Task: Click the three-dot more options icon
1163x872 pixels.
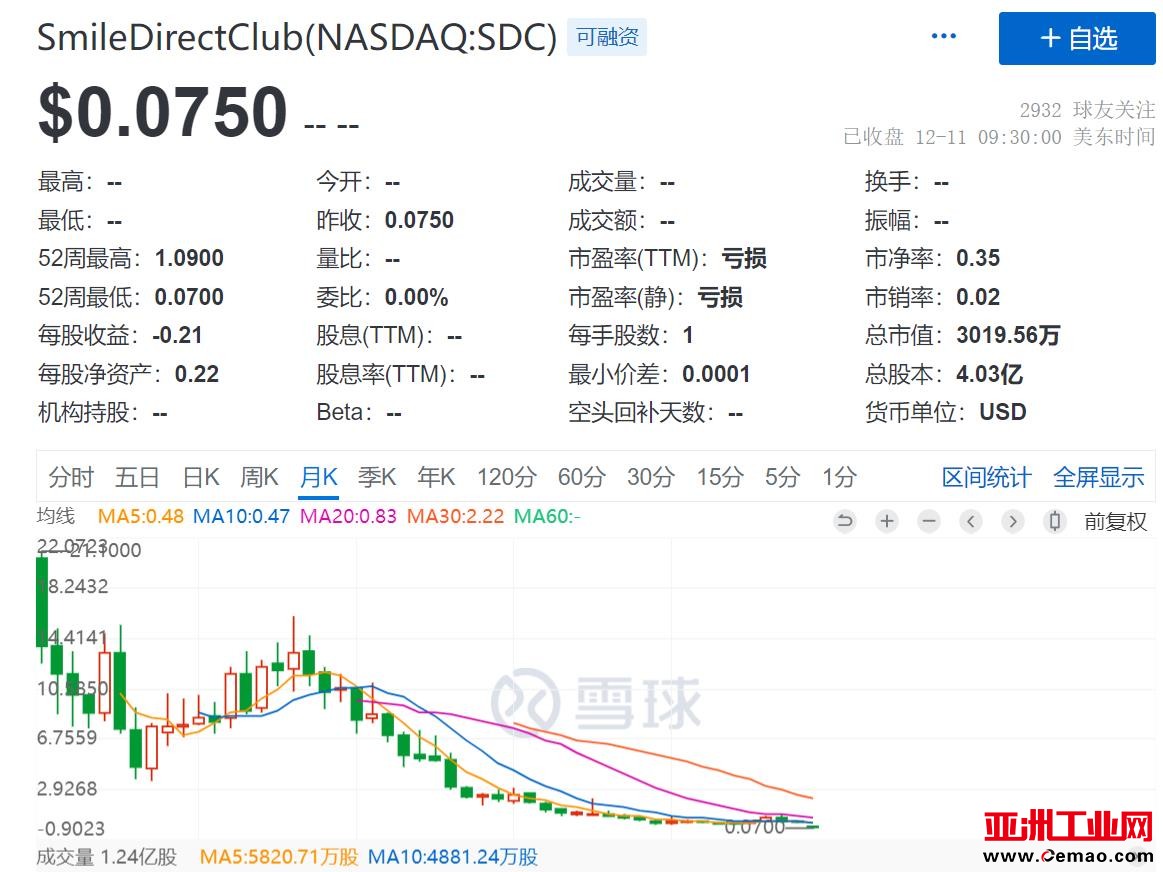Action: (x=943, y=36)
